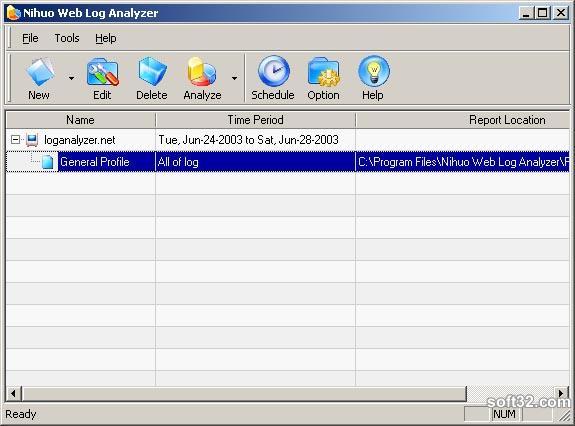Image resolution: width=575 pixels, height=426 pixels.
Task: Click the horizontal scrollbar thumb
Action: pos(244,394)
